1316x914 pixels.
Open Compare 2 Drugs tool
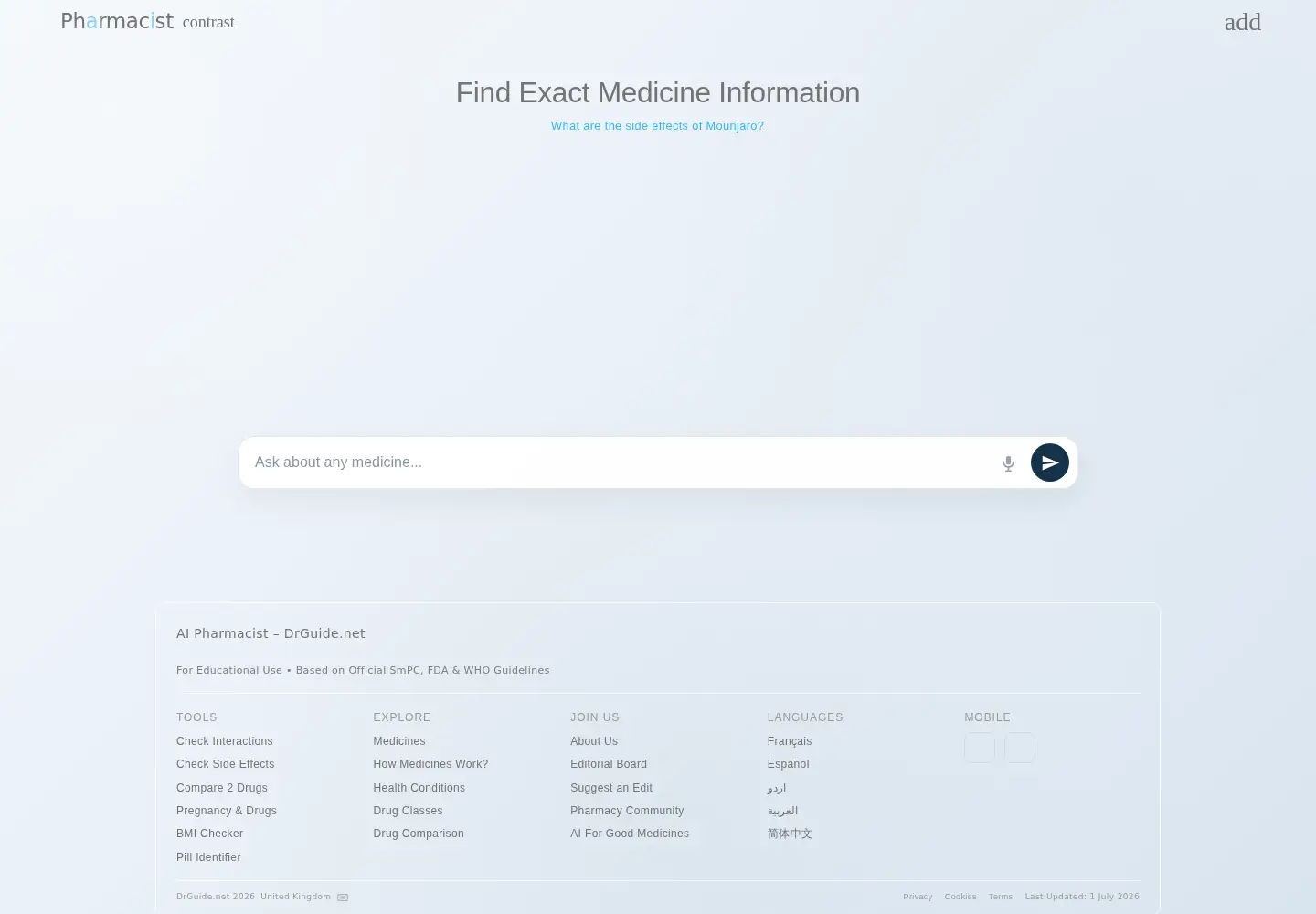point(222,788)
